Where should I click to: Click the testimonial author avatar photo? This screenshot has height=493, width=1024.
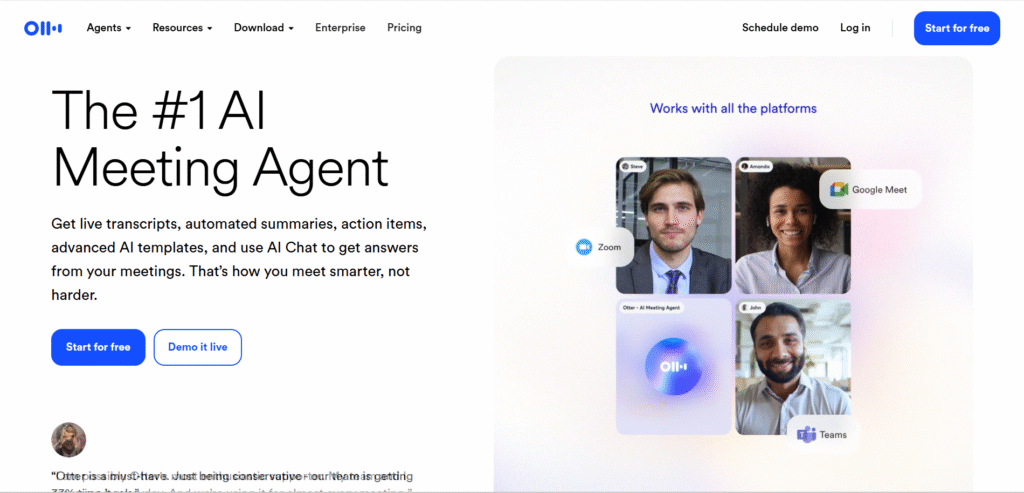69,439
